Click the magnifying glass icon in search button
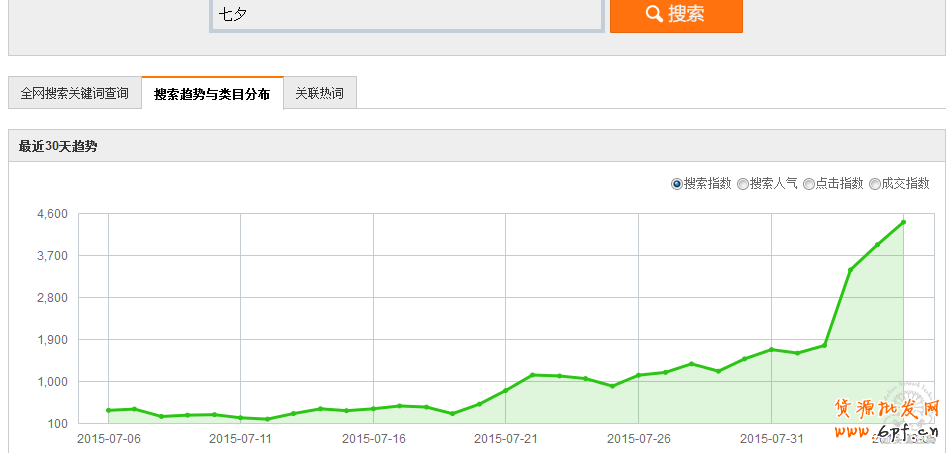The image size is (949, 453). [x=654, y=14]
